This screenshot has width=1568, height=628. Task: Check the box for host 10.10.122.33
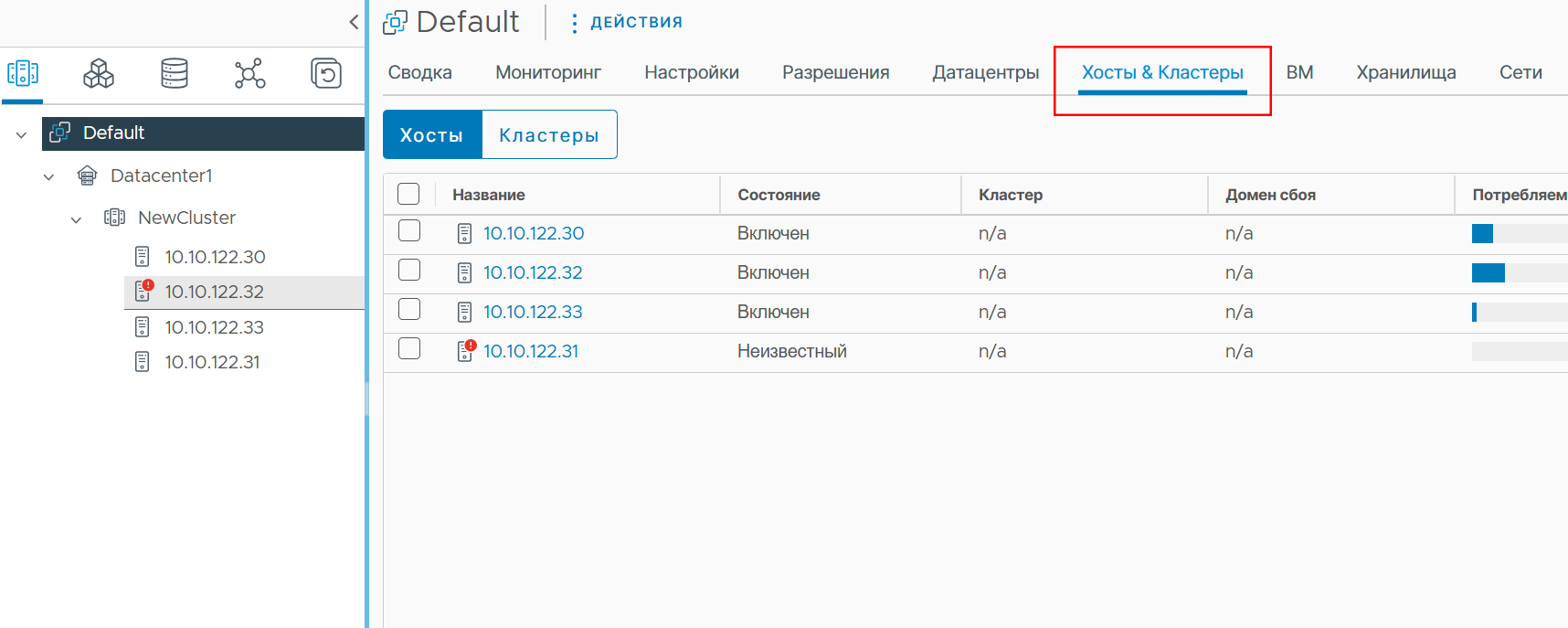click(x=409, y=309)
